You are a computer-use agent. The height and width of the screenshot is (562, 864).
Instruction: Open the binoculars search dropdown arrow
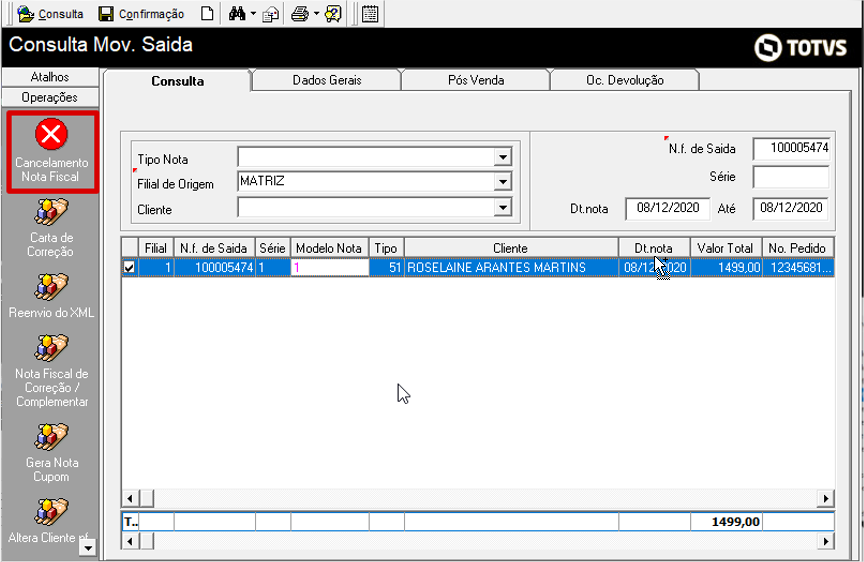pos(253,14)
